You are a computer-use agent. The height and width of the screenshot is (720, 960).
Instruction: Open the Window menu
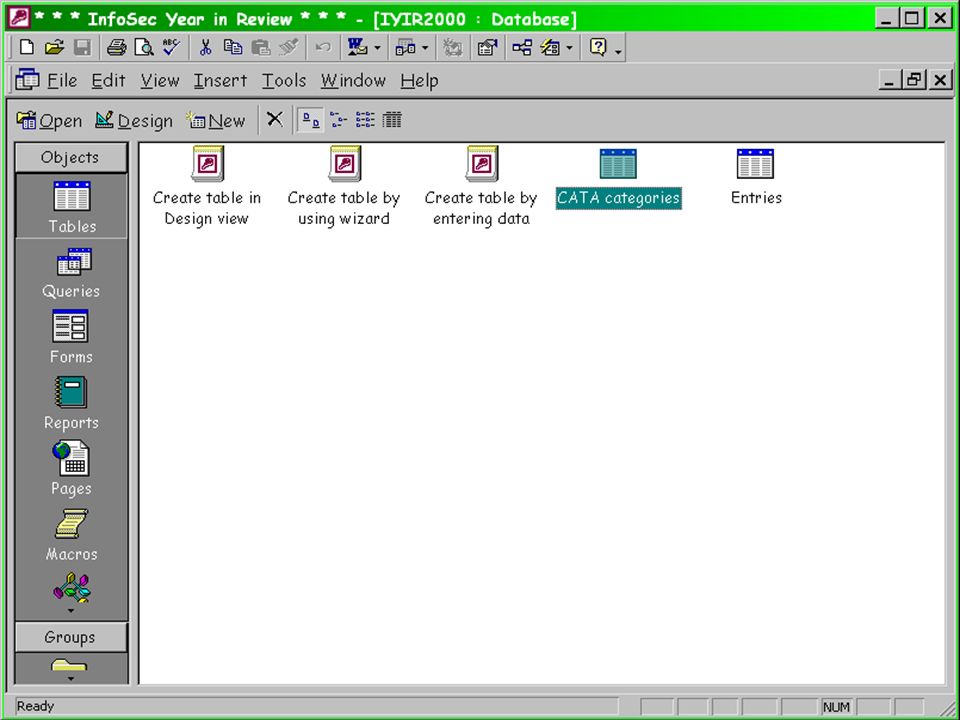[353, 81]
